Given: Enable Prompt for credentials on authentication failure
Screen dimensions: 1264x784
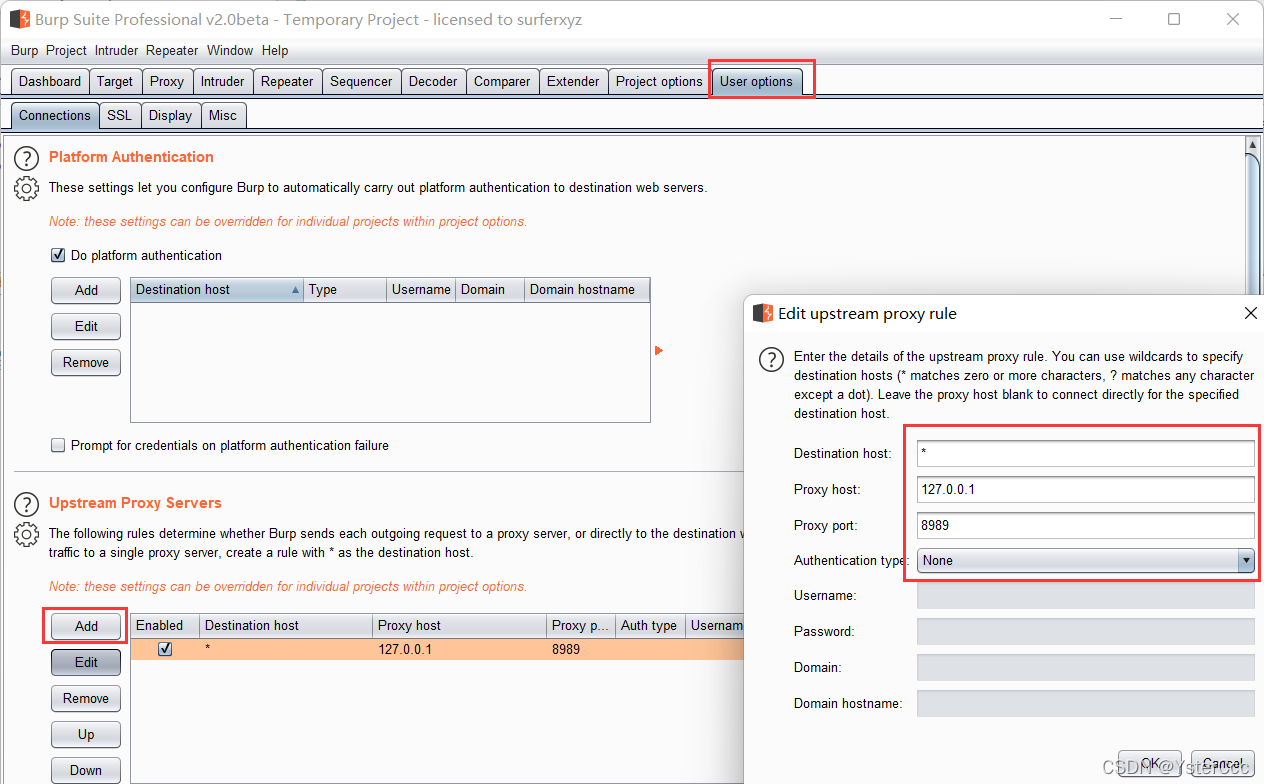Looking at the screenshot, I should coord(58,445).
